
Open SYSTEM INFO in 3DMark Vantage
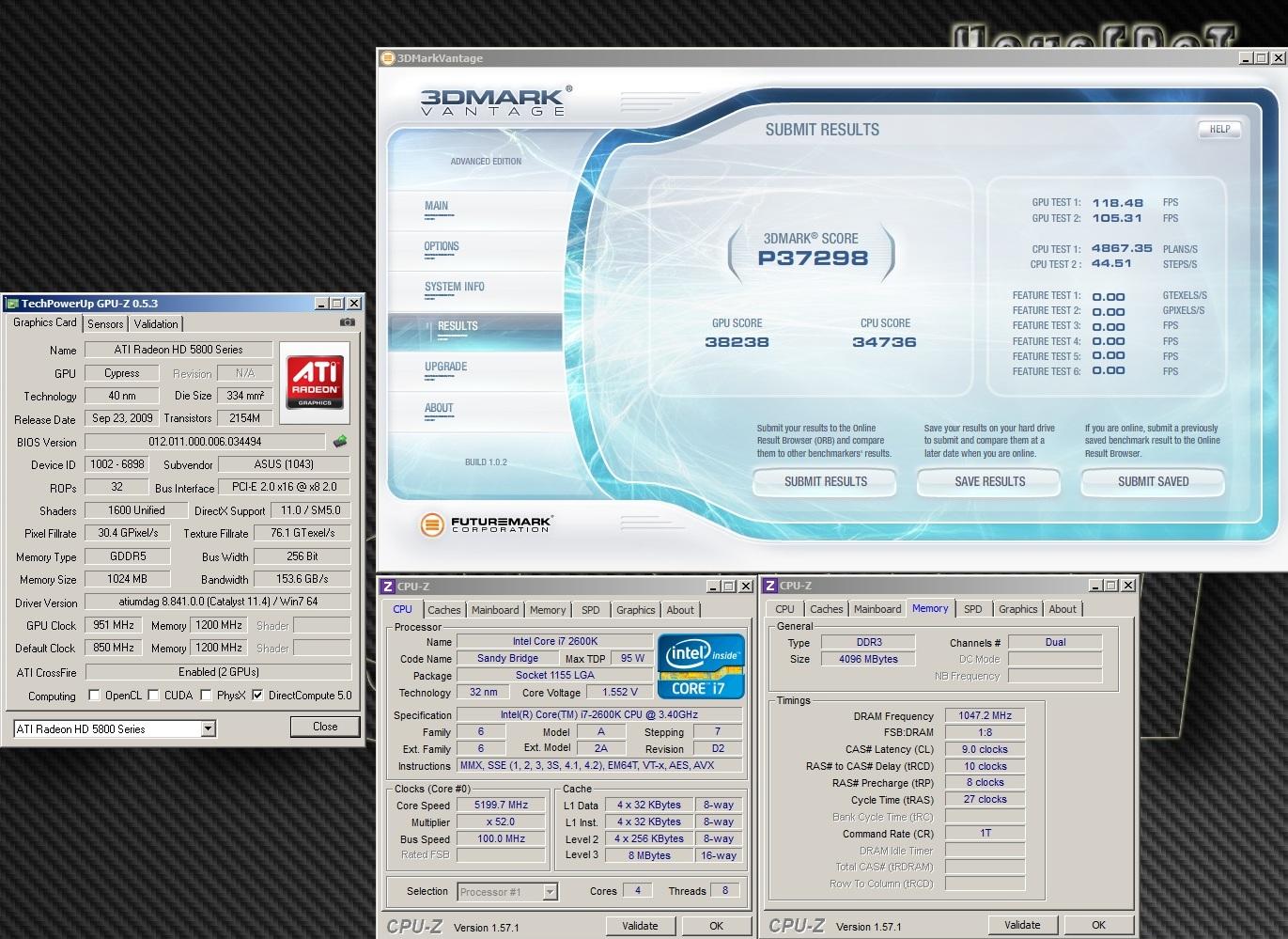[455, 287]
